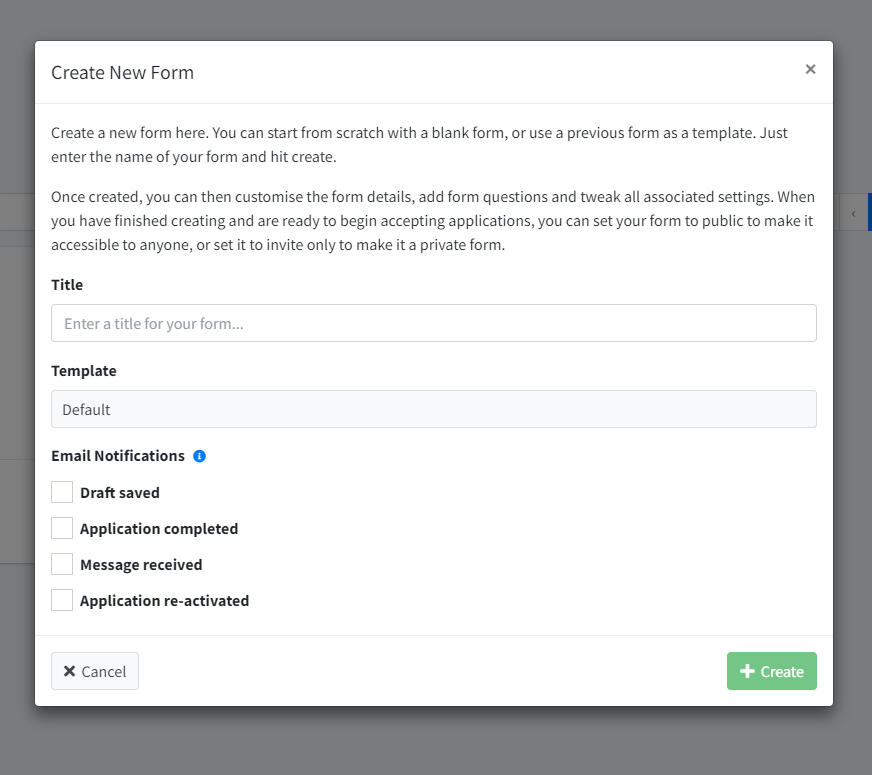Tick the Application completed checkbox

62,528
